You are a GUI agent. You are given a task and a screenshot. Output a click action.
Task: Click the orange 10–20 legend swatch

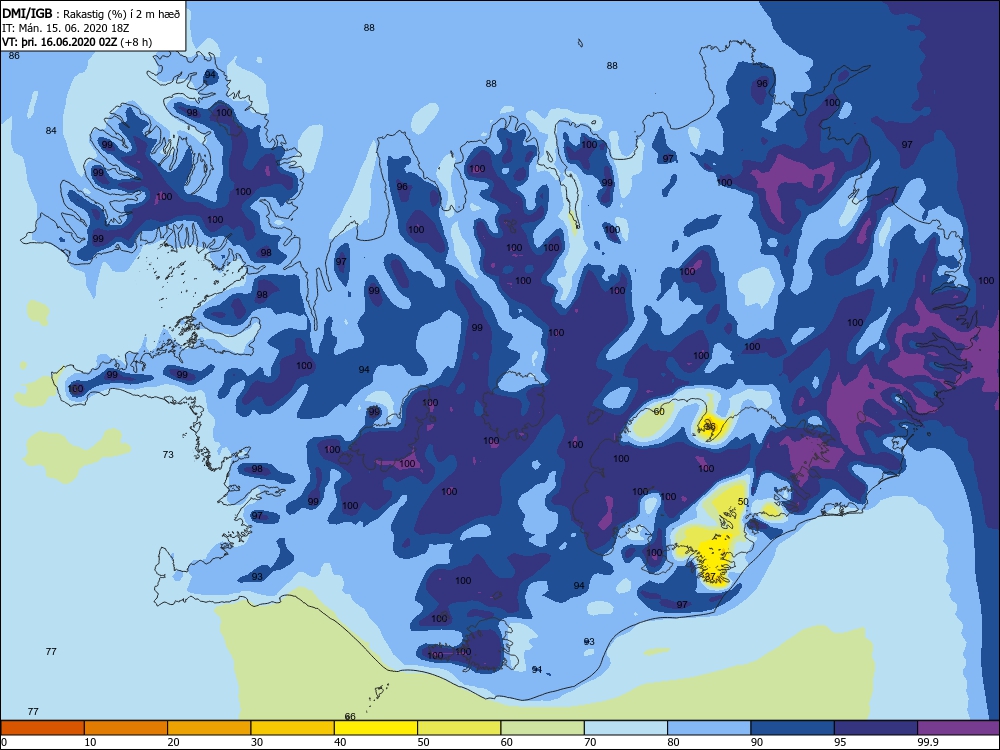click(126, 728)
